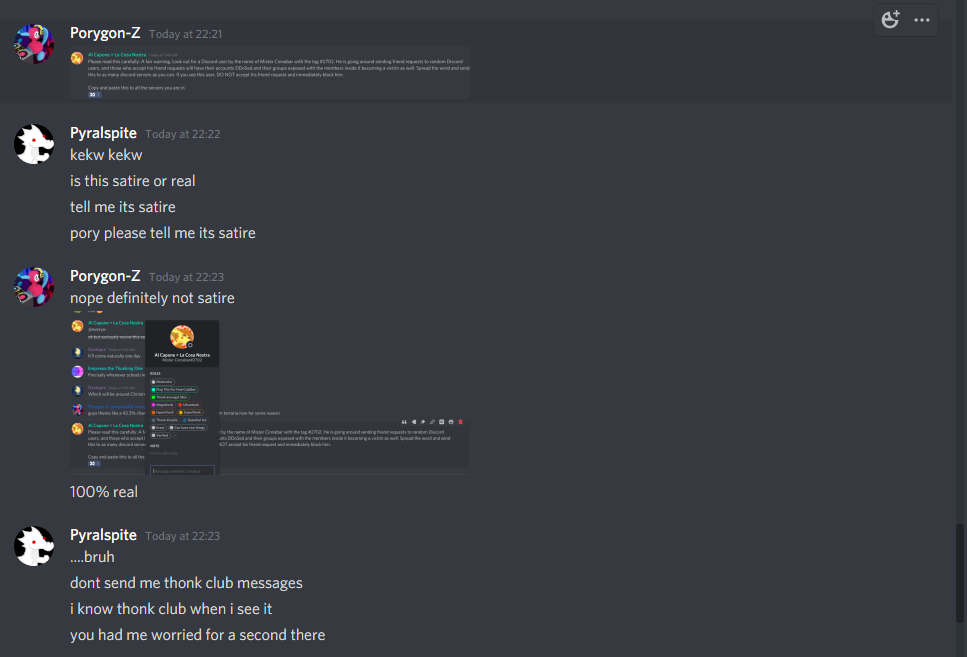Viewport: 967px width, 657px height.
Task: Open Pyralspite's avatar beside '....bruh' message
Action: [x=34, y=546]
